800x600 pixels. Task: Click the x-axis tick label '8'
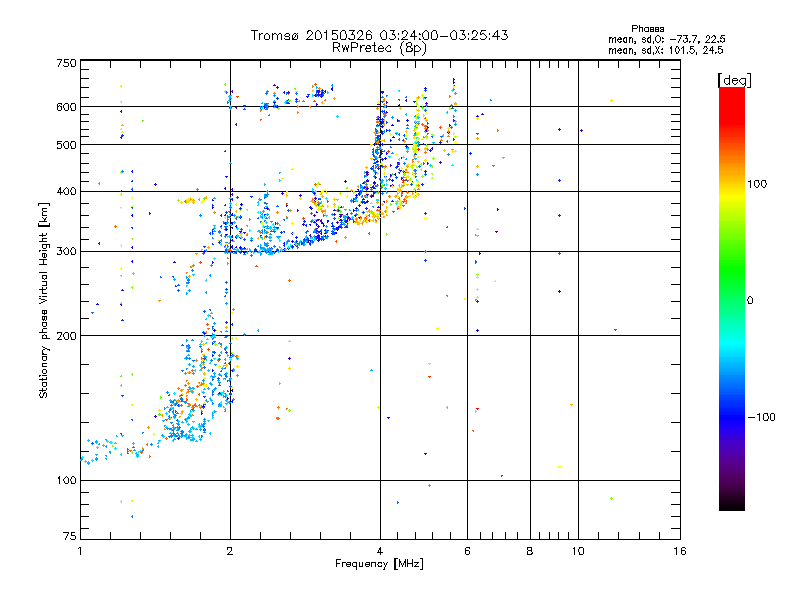tap(530, 551)
